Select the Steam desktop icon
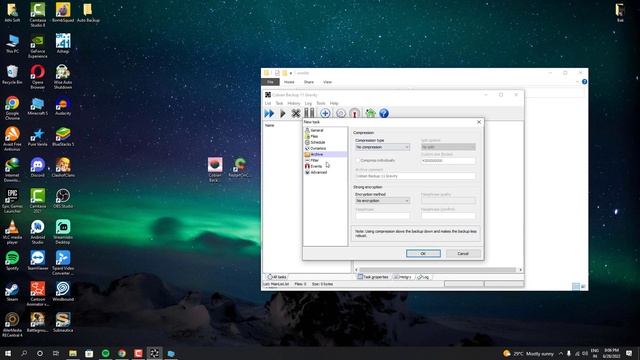640x360 pixels. (x=12, y=292)
